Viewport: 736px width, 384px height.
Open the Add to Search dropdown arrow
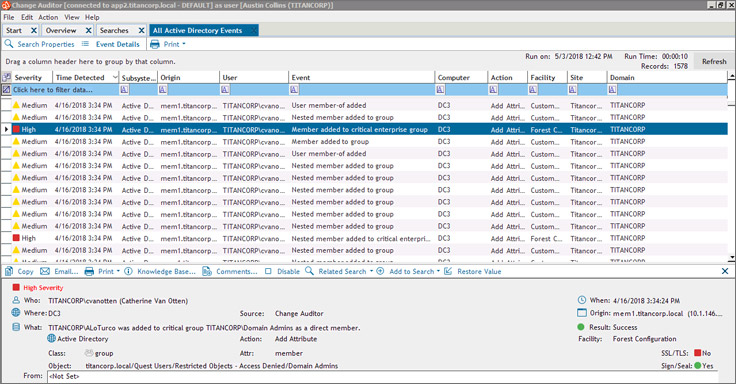point(438,271)
